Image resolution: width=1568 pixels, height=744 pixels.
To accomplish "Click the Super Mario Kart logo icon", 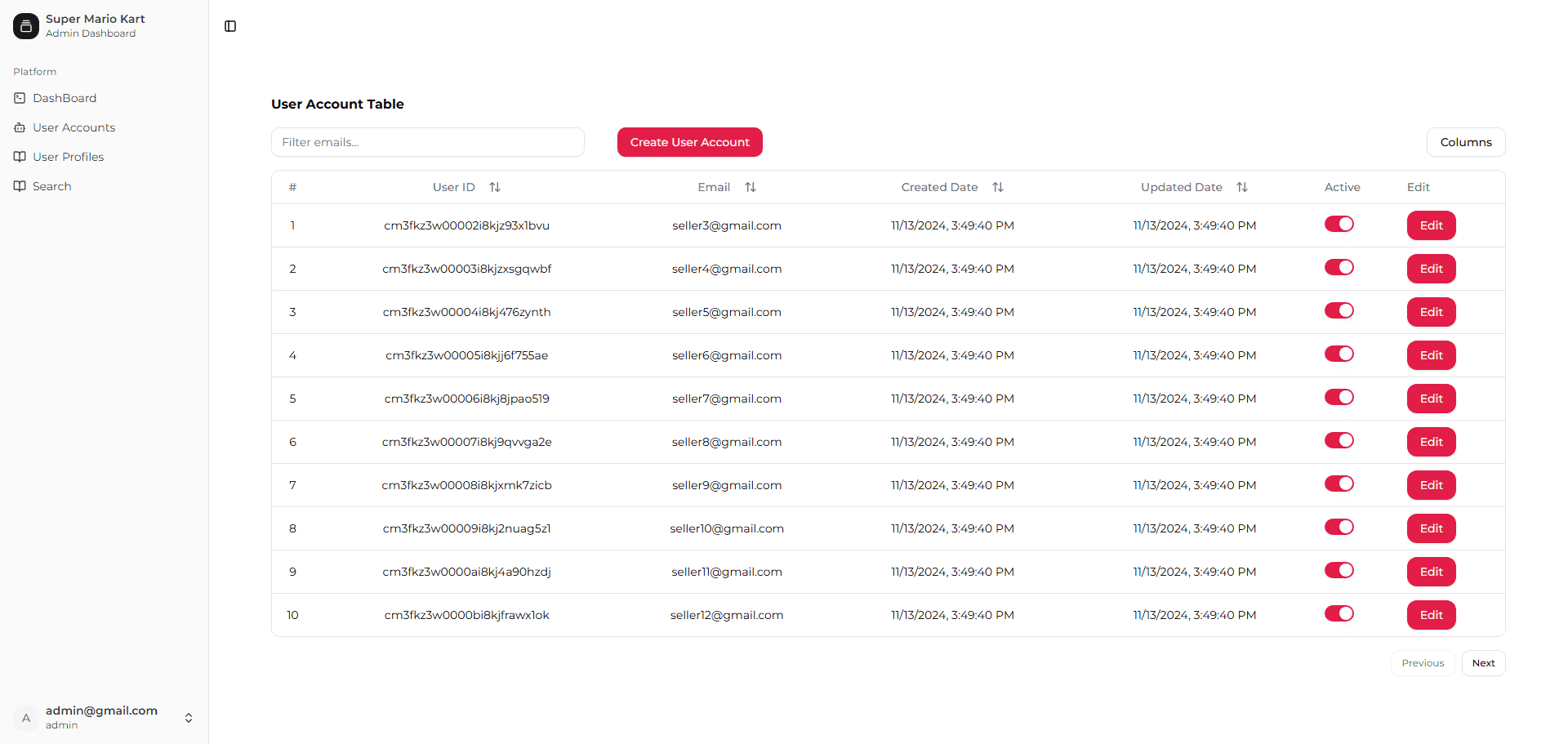I will pyautogui.click(x=26, y=26).
